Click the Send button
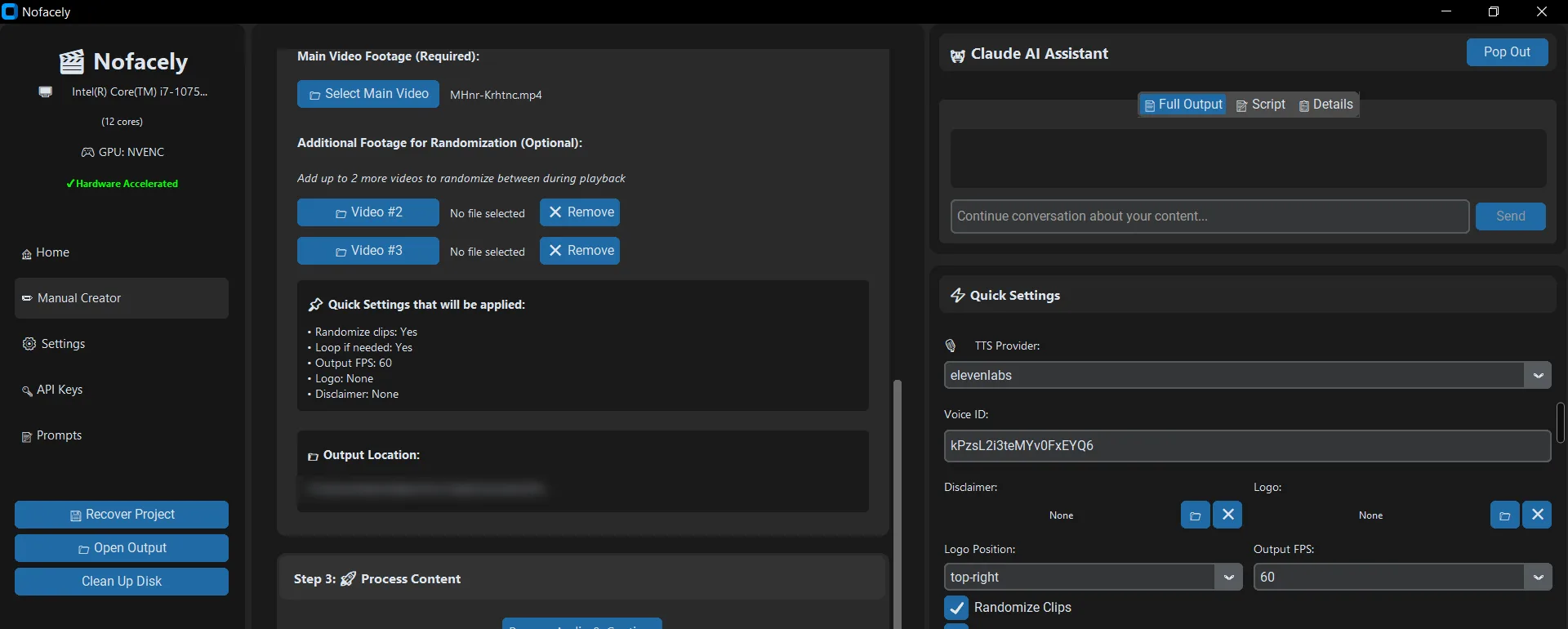This screenshot has width=1568, height=629. tap(1511, 216)
